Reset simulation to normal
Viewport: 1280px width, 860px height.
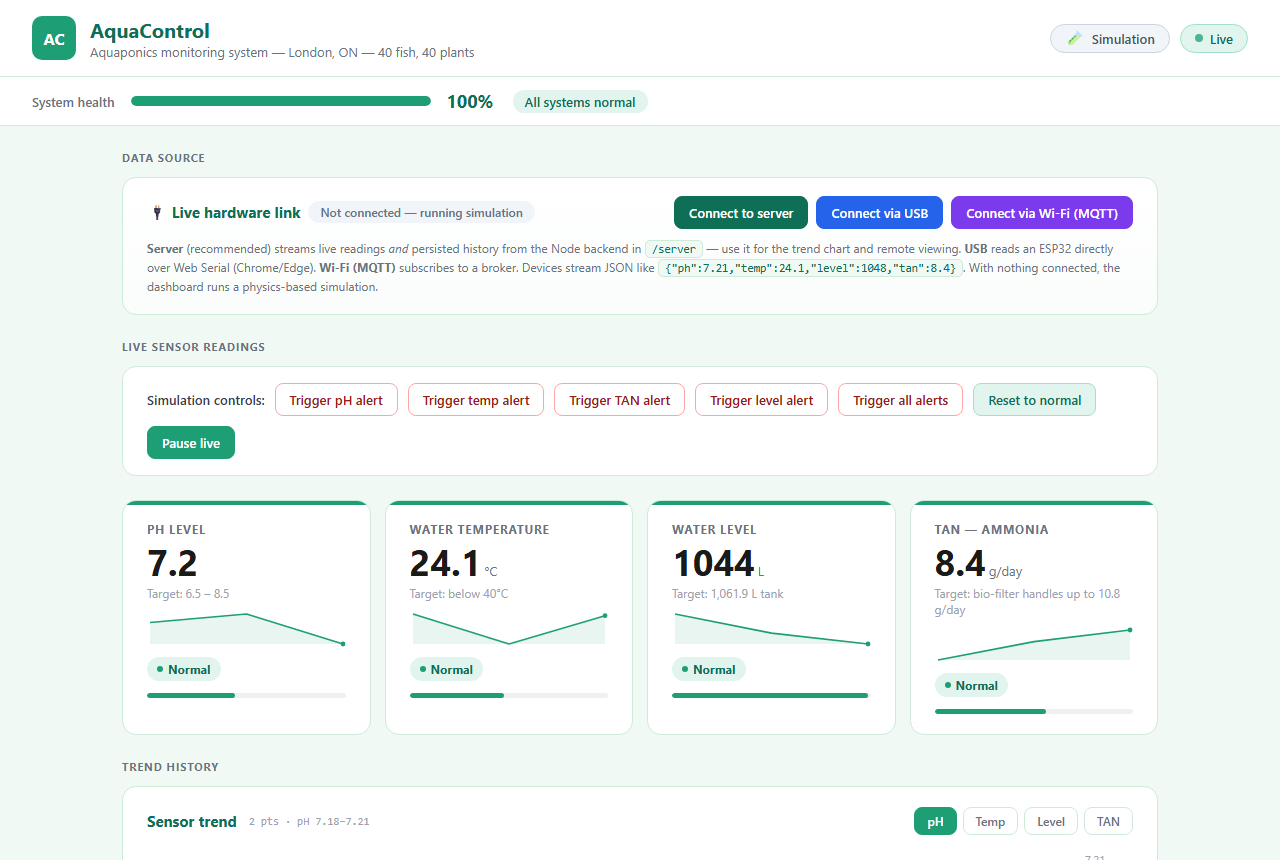pos(1035,400)
